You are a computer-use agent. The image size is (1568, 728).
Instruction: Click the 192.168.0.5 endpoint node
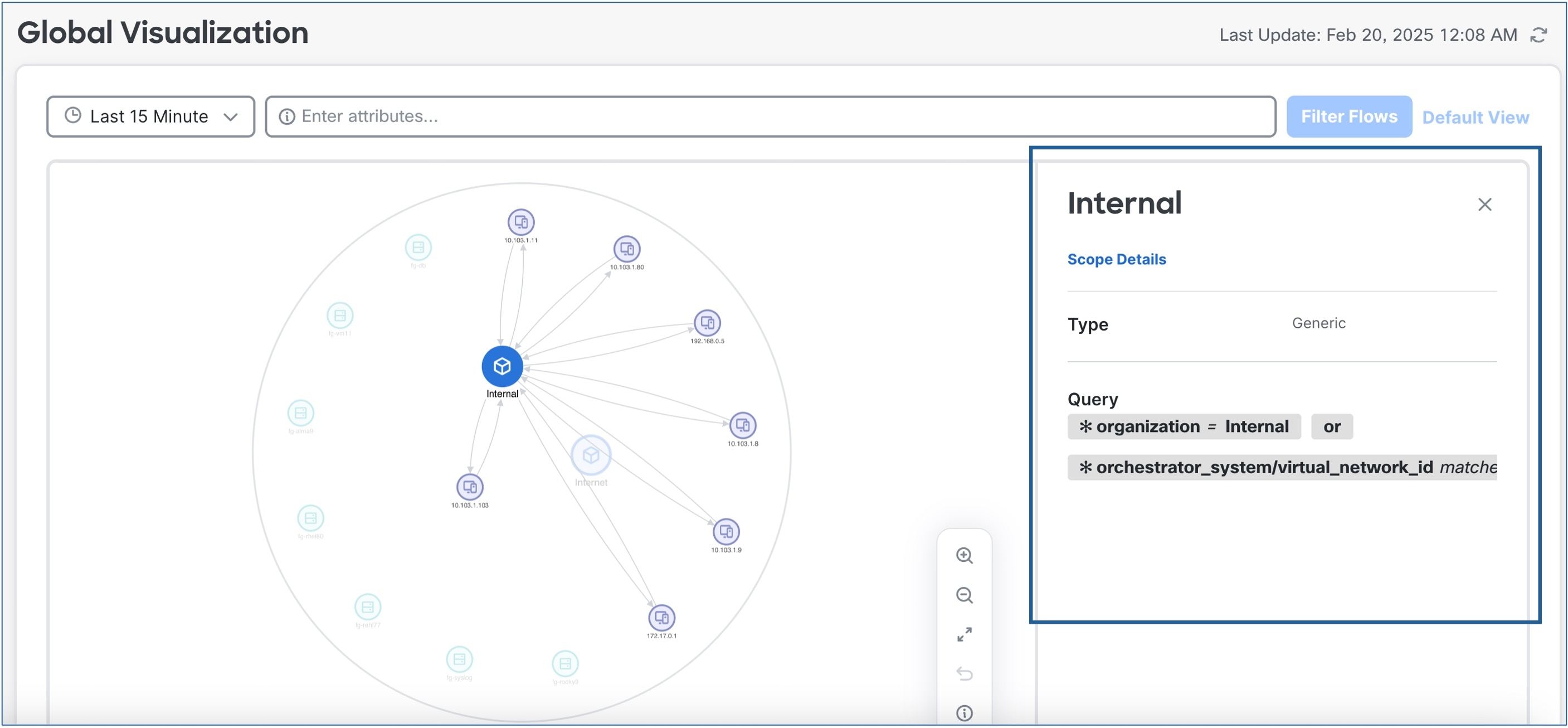tap(707, 323)
